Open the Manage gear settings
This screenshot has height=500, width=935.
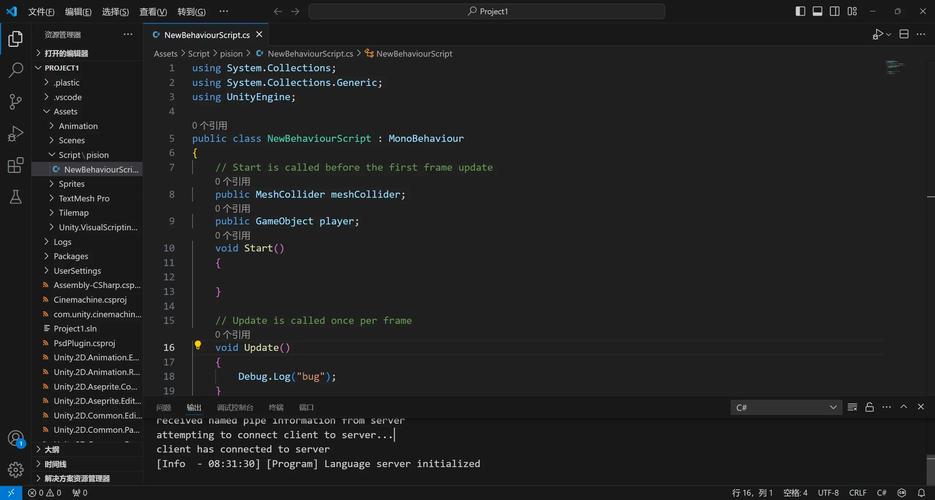coord(16,470)
